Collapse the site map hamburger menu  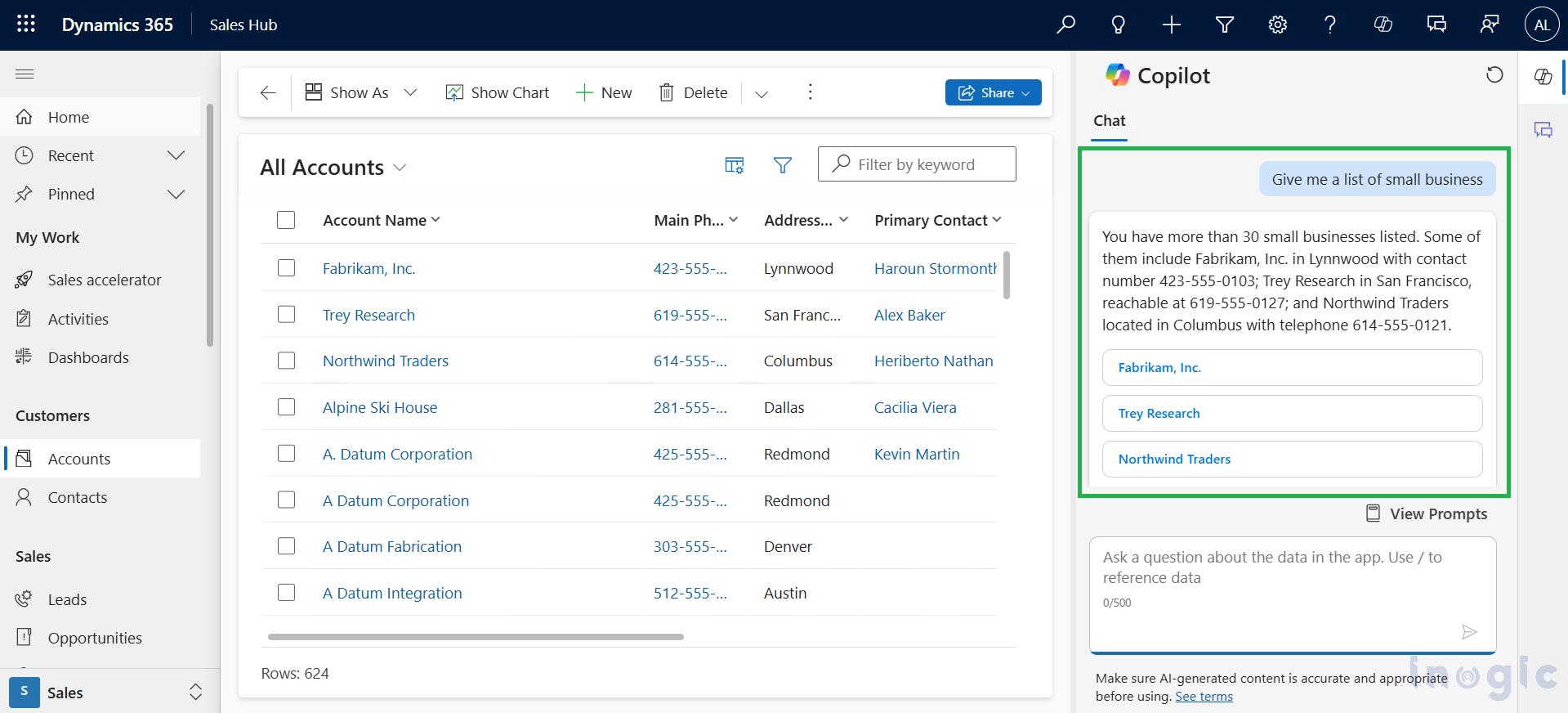tap(25, 74)
